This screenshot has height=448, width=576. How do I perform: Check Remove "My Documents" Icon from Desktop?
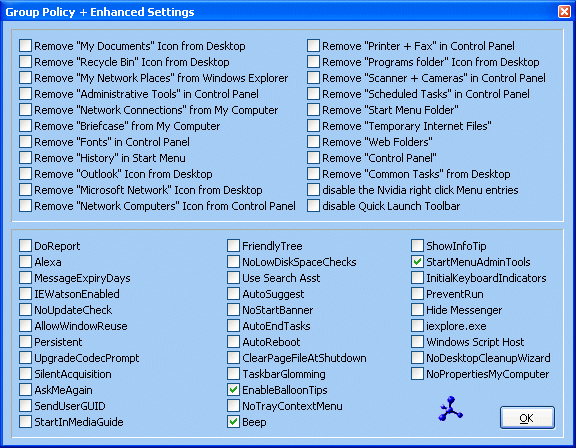(25, 46)
